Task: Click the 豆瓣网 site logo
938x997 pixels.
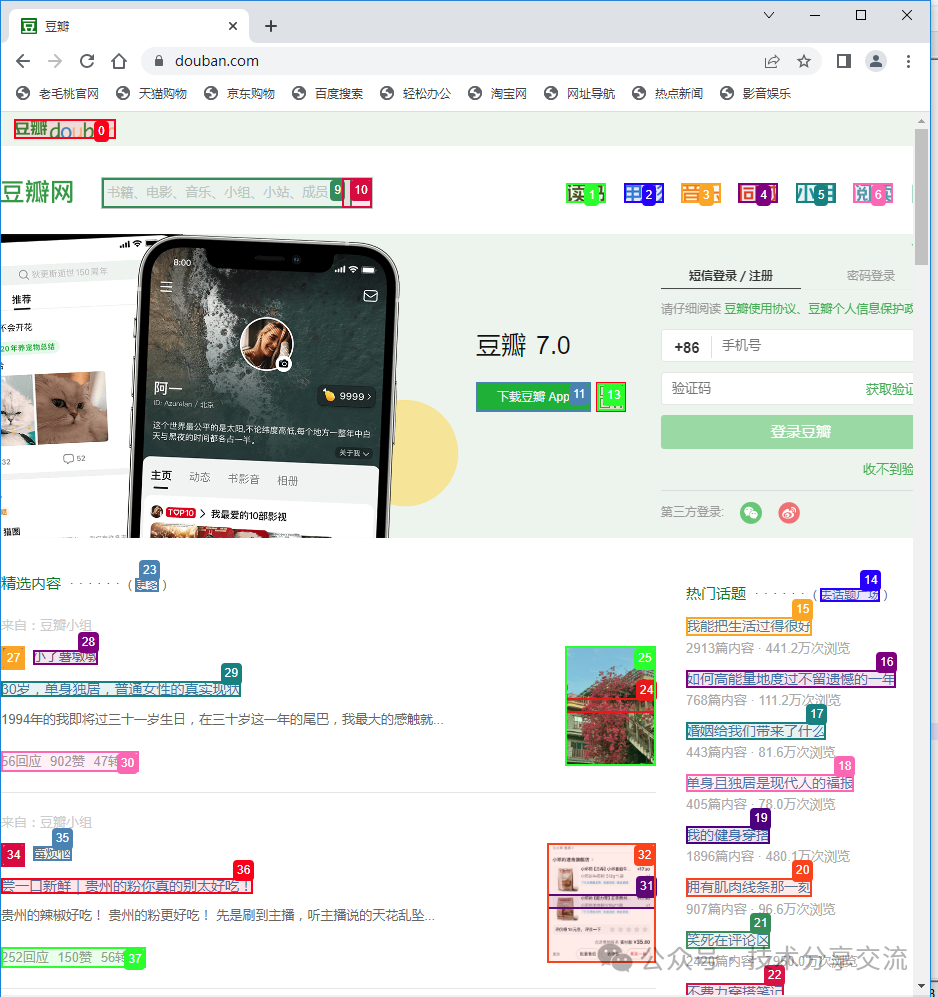Action: (37, 192)
